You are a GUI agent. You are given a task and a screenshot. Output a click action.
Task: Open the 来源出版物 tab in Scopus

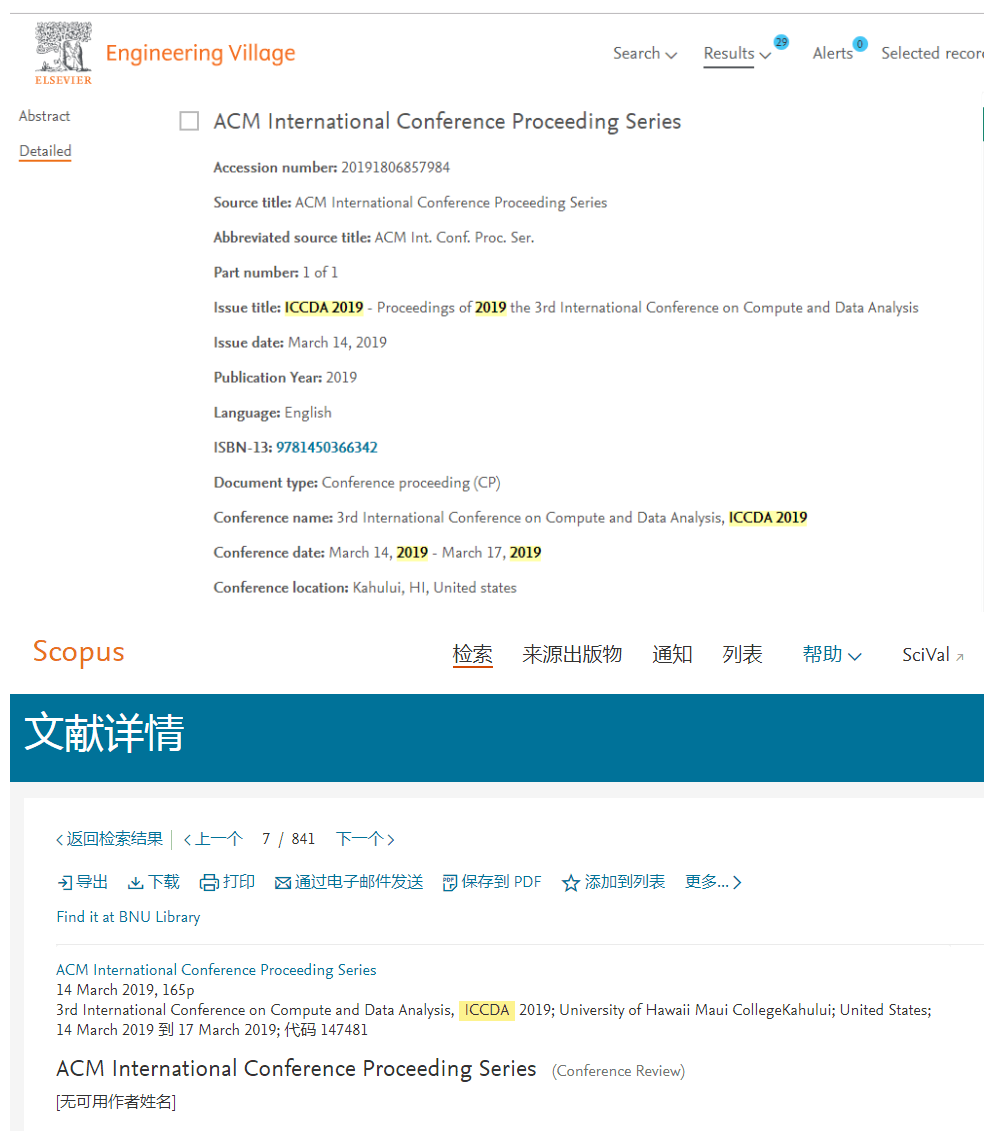pos(572,654)
